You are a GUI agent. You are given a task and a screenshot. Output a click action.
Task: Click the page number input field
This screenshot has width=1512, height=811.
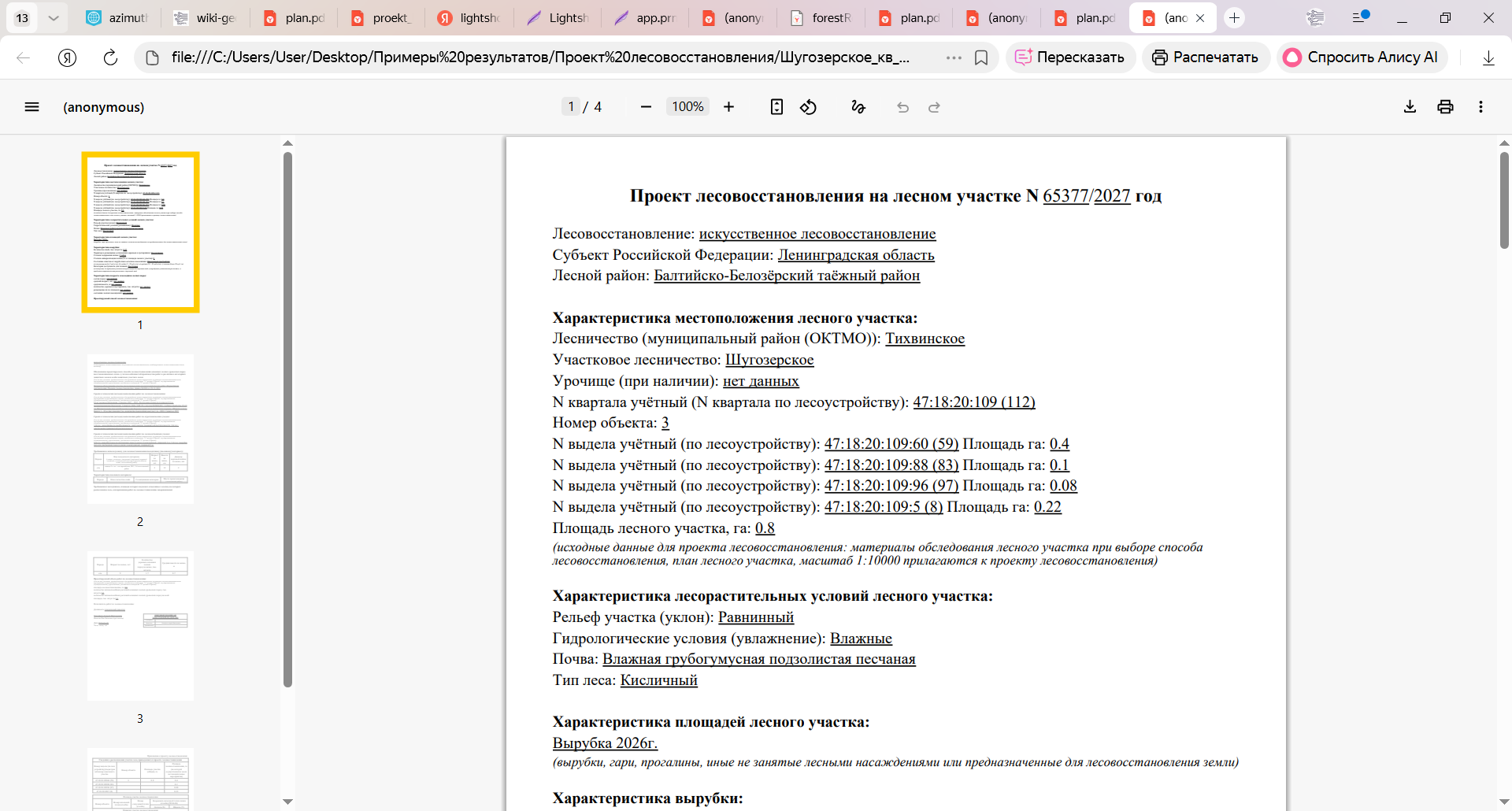(571, 107)
